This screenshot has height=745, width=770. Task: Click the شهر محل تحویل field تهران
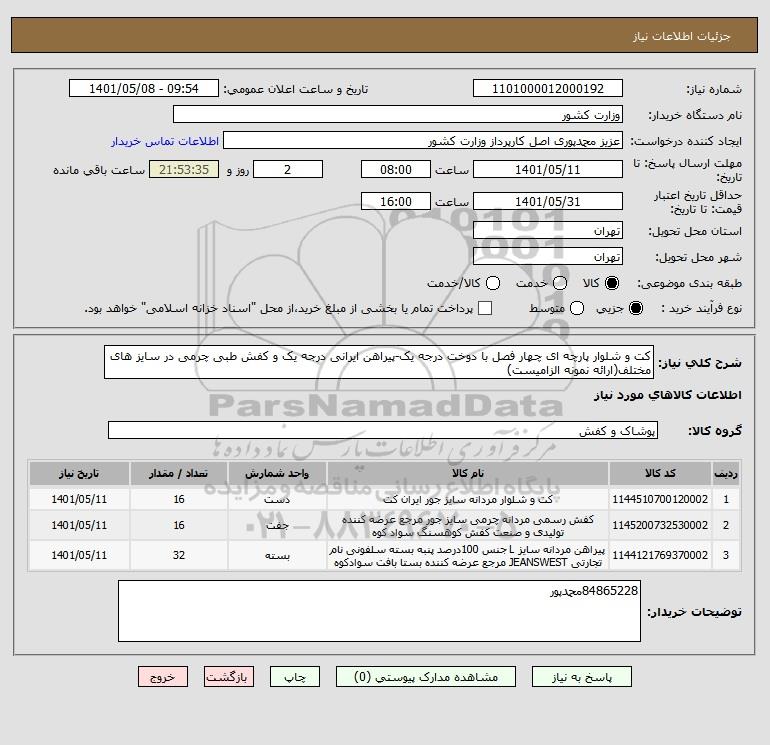[548, 256]
